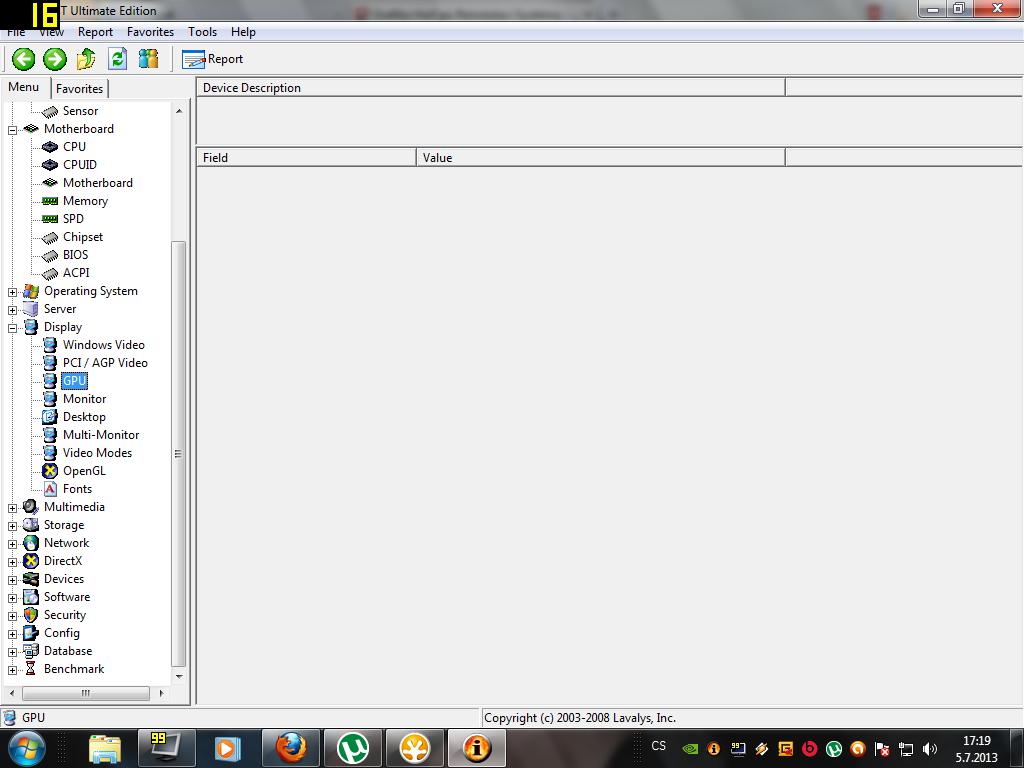Go up one level with the Up arrow icon

[86, 59]
